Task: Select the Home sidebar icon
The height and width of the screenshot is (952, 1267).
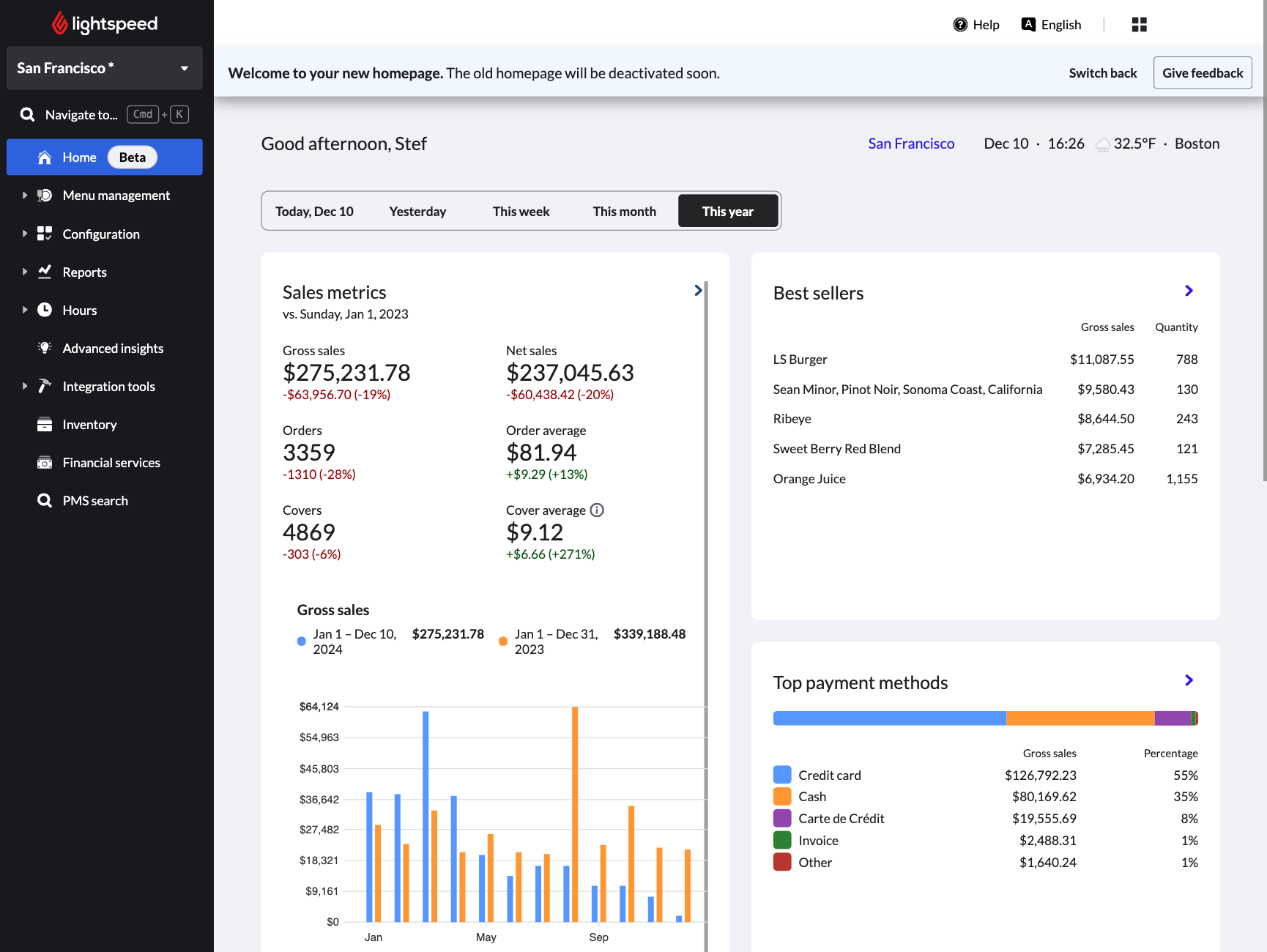Action: coord(44,157)
